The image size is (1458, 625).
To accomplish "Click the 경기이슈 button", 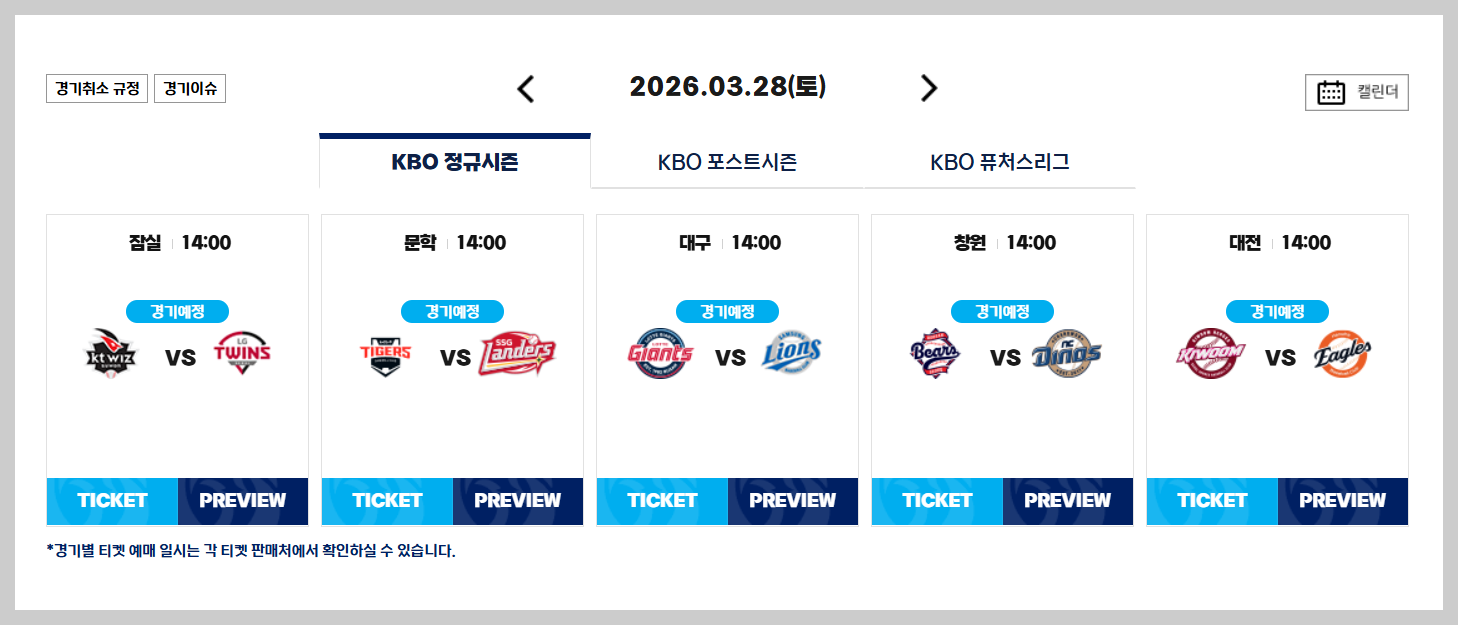I will pos(190,88).
